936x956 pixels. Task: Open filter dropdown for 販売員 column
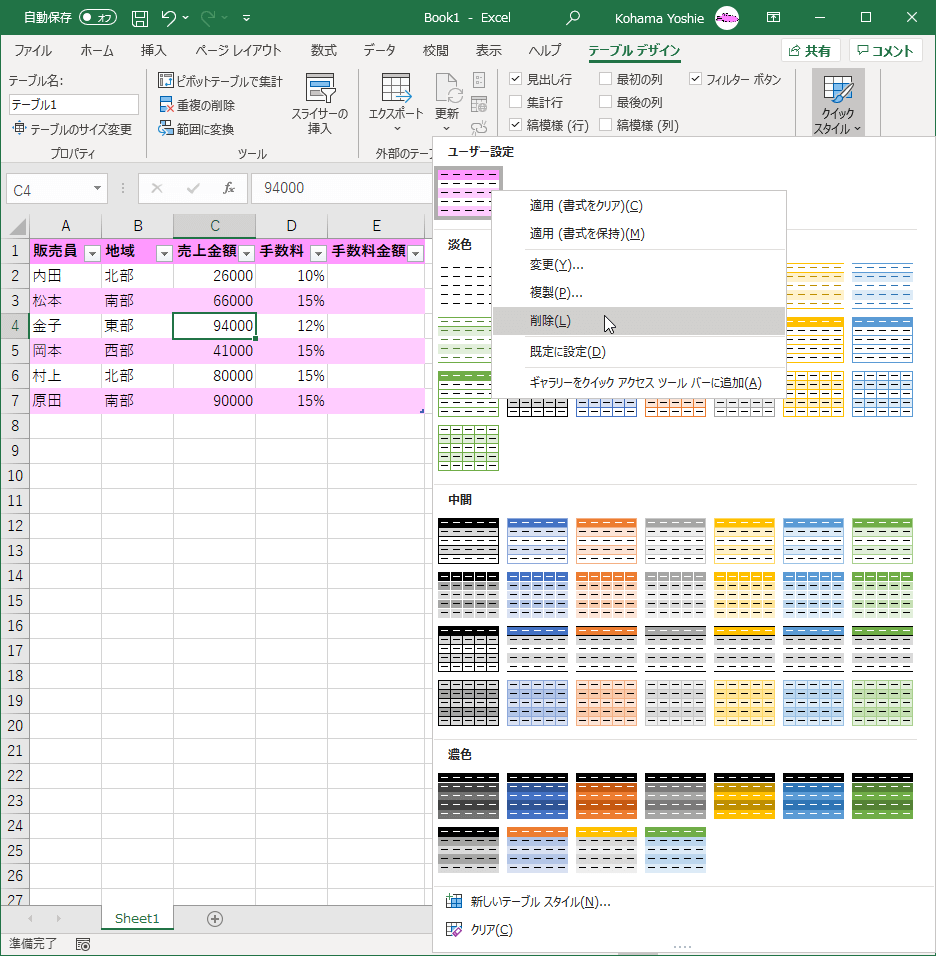pos(92,253)
